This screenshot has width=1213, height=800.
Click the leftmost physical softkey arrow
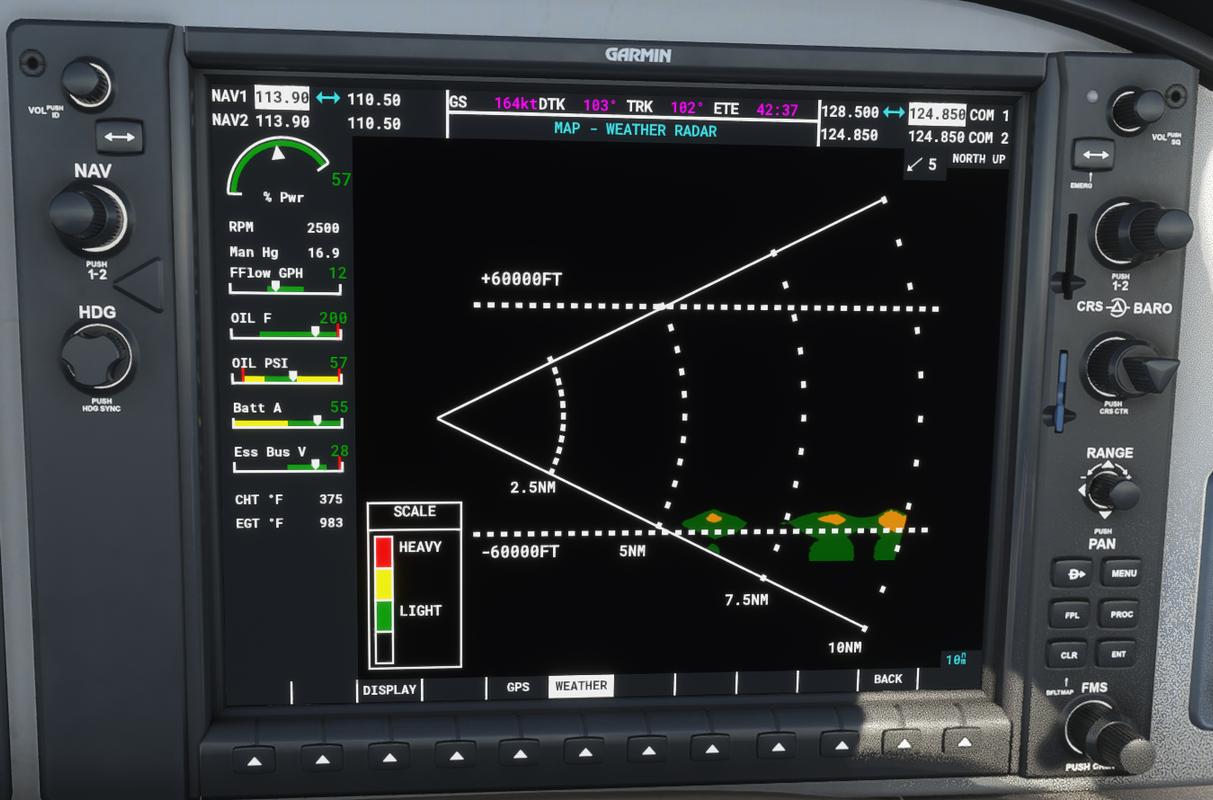254,762
